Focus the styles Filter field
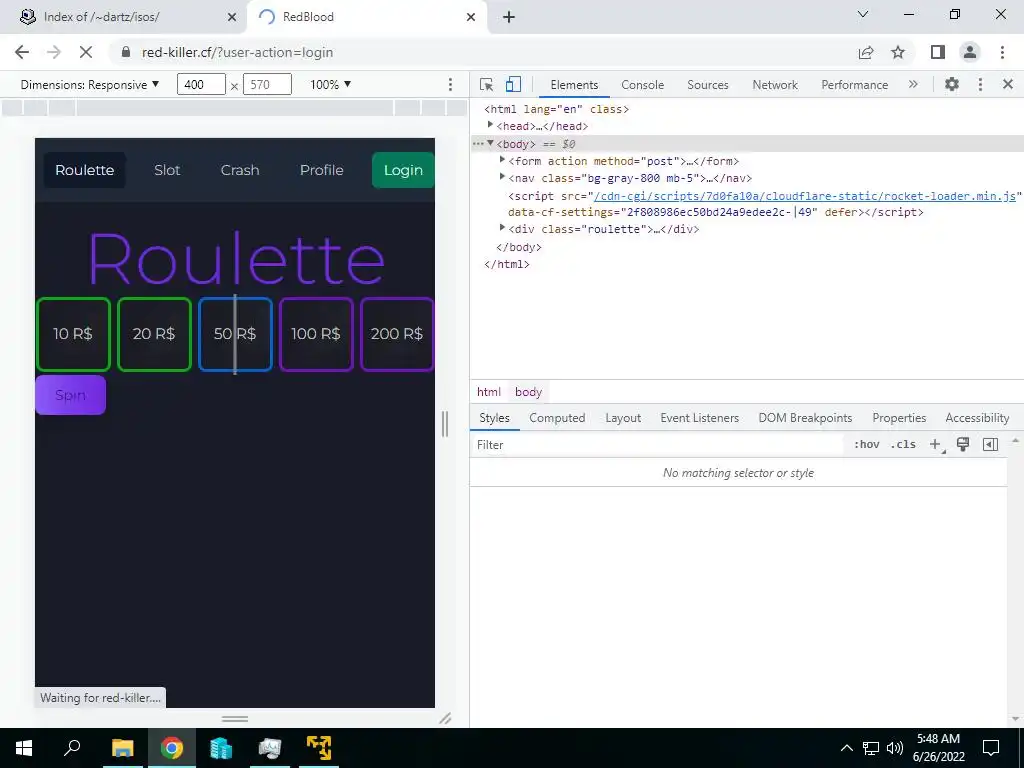Viewport: 1024px width, 768px height. coord(658,445)
